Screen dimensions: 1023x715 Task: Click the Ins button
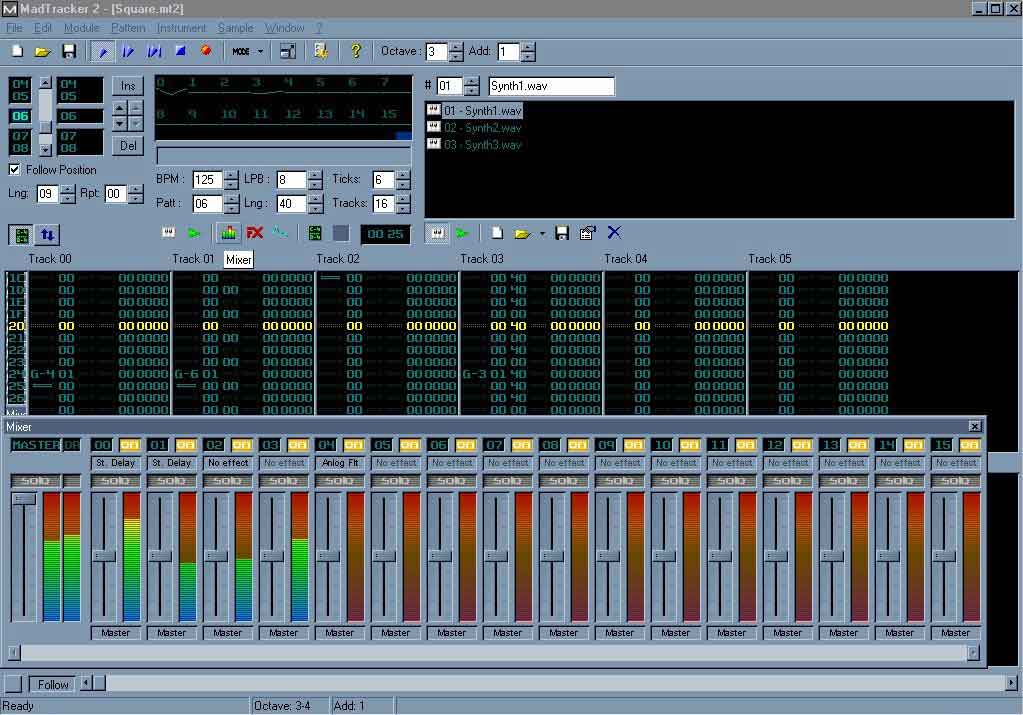pyautogui.click(x=128, y=86)
